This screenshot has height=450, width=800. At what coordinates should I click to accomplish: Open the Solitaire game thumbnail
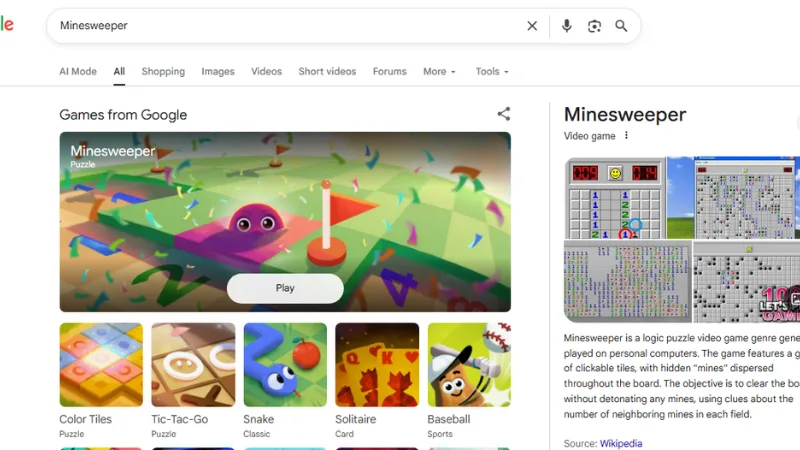click(377, 365)
